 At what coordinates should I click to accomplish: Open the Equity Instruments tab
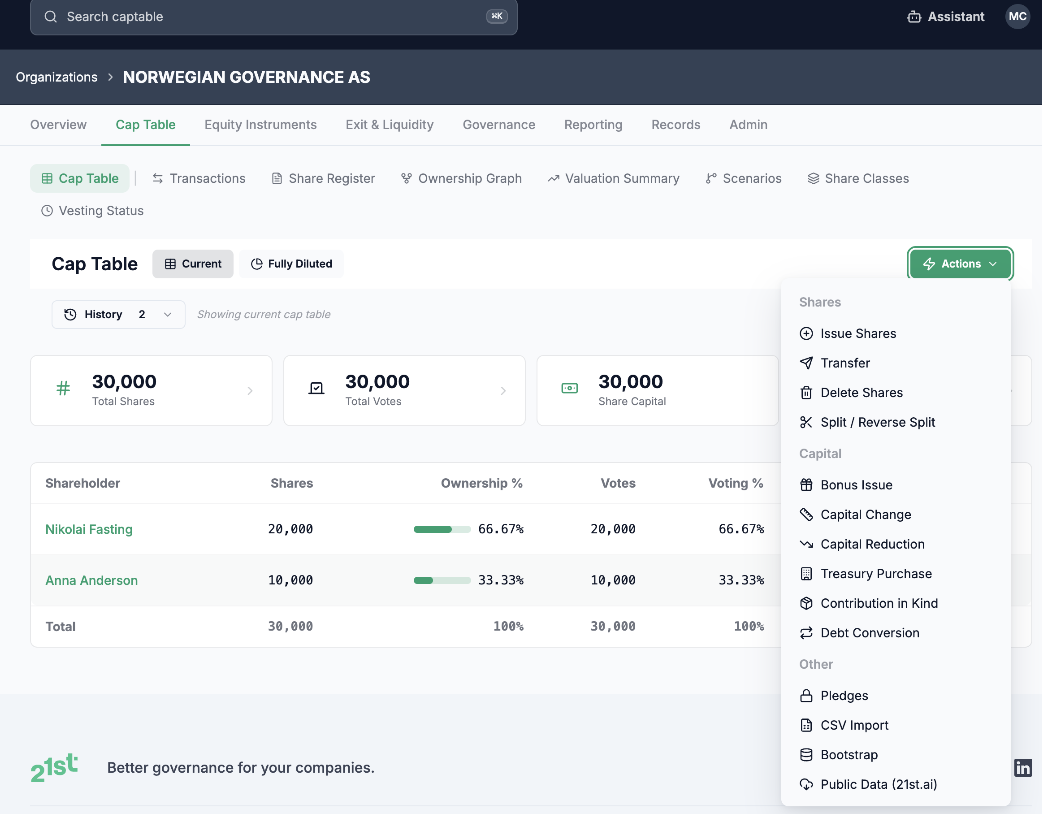[260, 125]
